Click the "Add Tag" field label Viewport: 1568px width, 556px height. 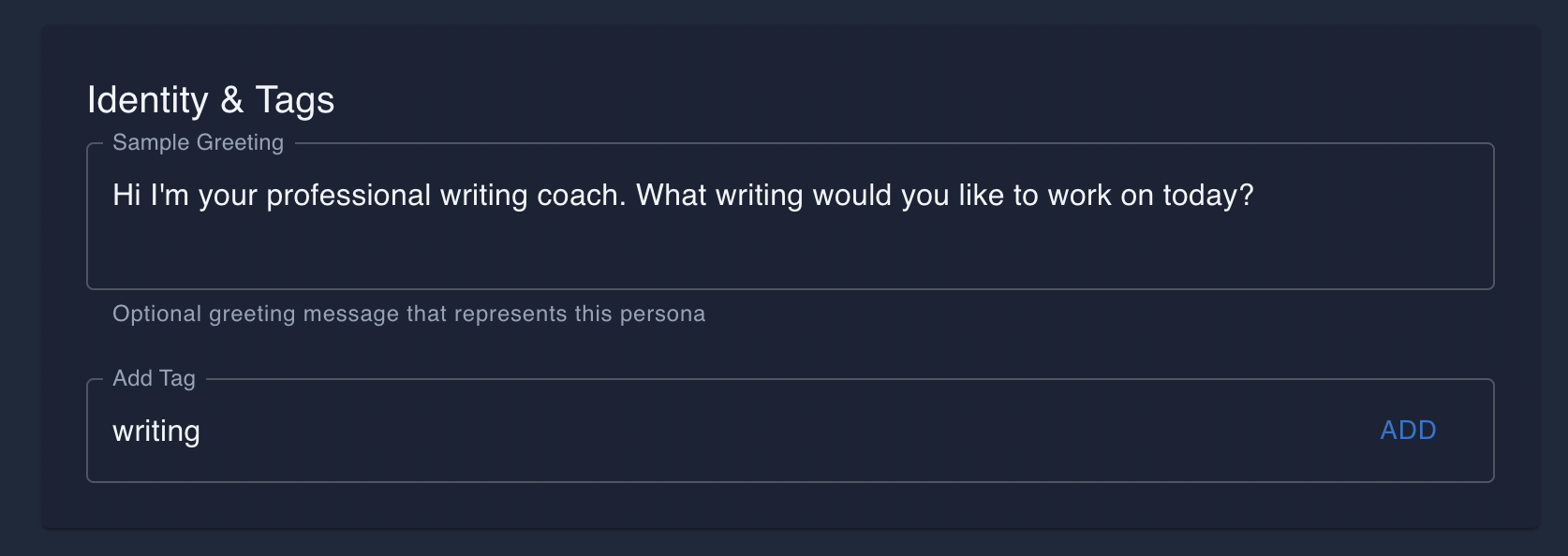pos(154,379)
